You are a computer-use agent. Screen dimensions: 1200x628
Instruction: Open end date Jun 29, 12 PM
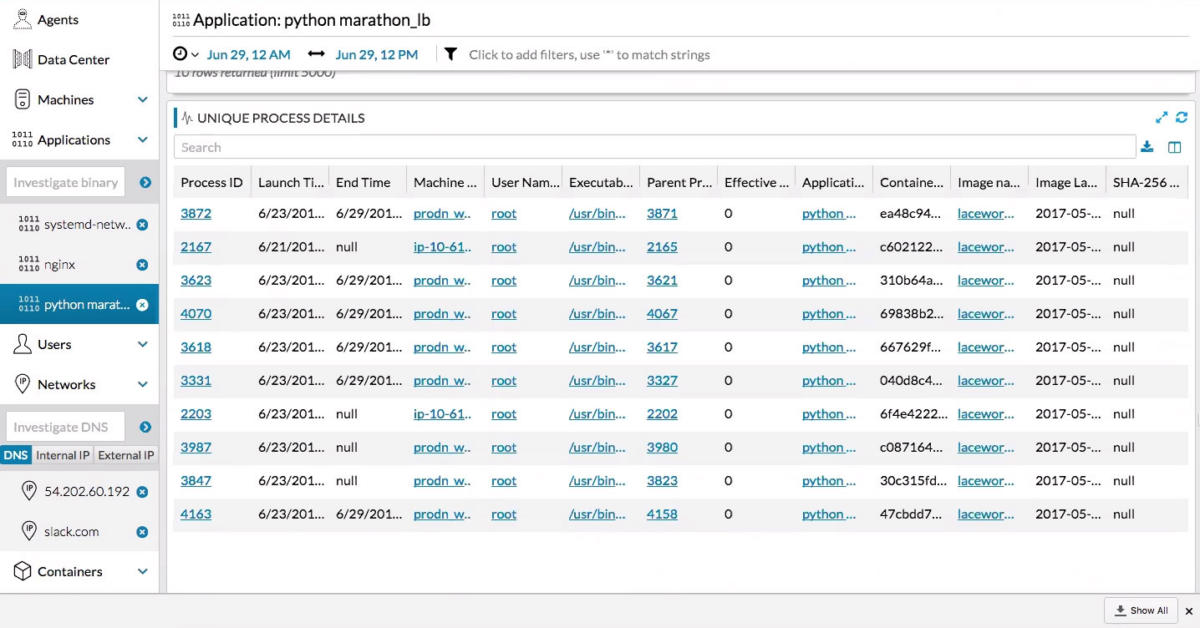377,54
